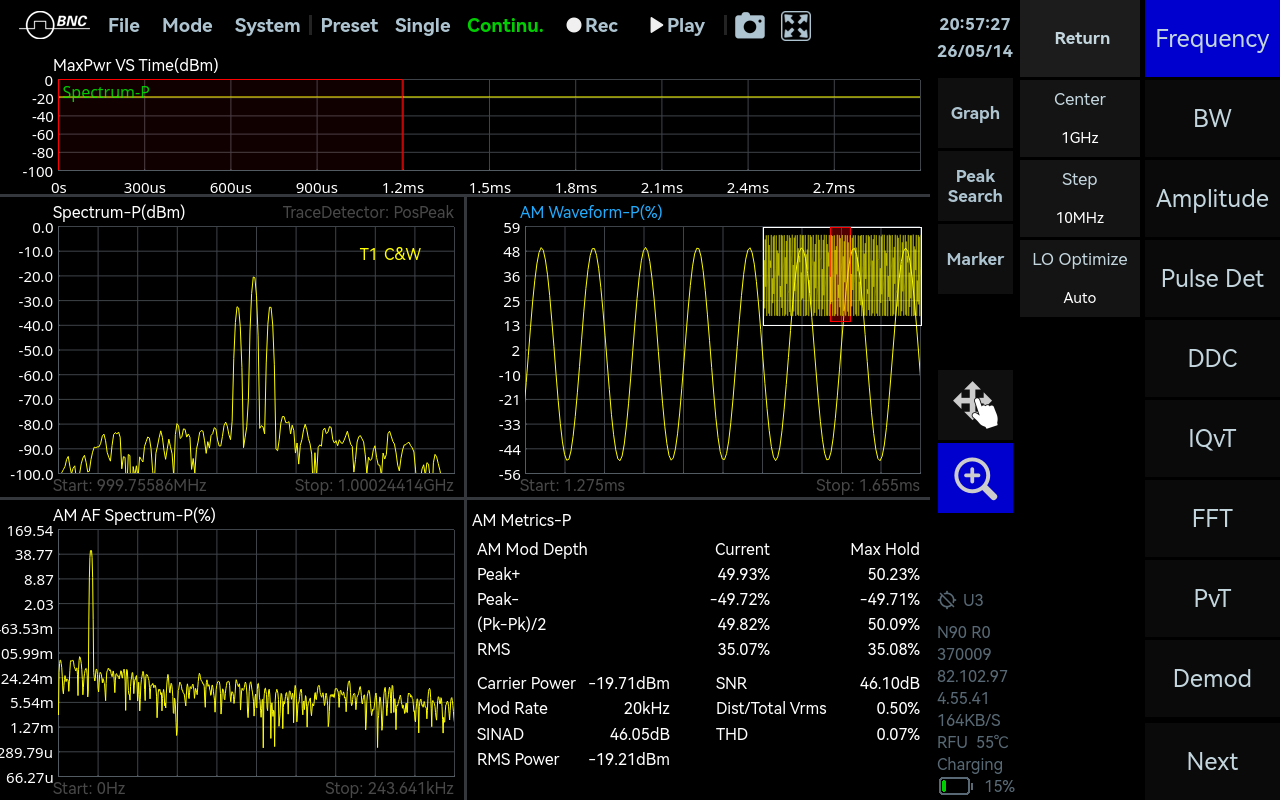1280x800 pixels.
Task: Select the FFT menu tab
Action: point(1212,518)
